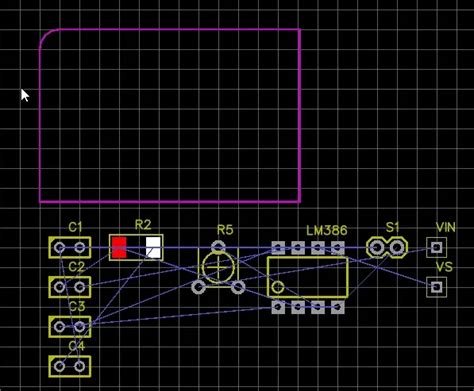The width and height of the screenshot is (474, 391).
Task: Select leftmost pad in LM386 bottom row
Action: pos(278,307)
